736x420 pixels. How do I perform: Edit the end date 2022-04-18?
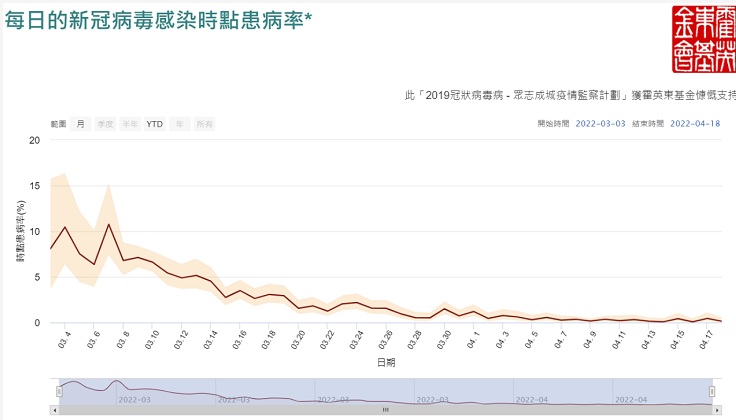pos(695,124)
